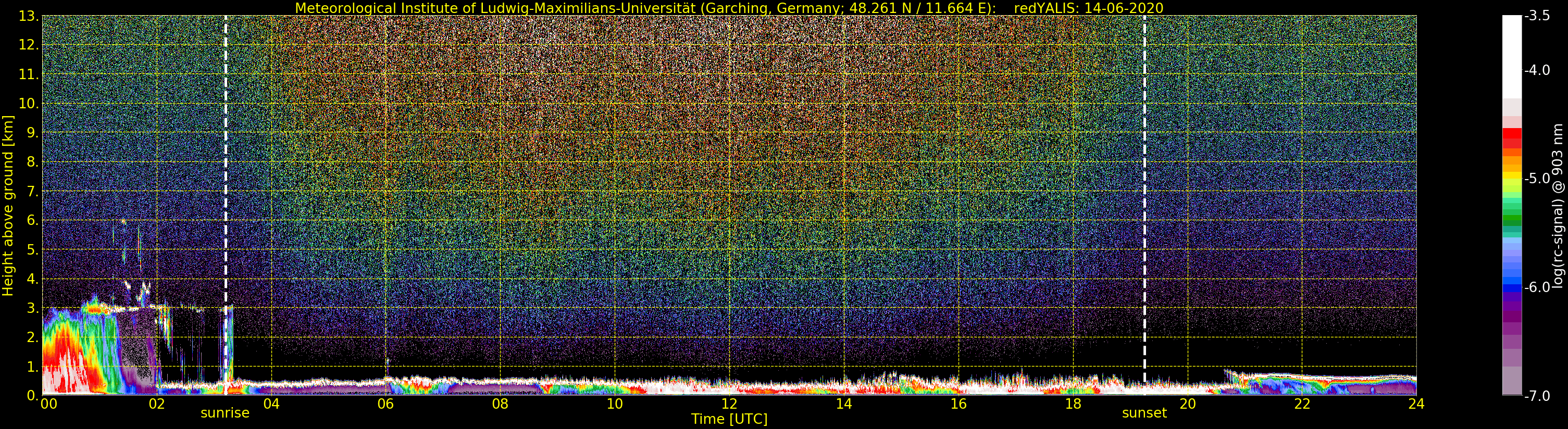Click the sunrise label below the axis
The width and height of the screenshot is (1568, 429).
coord(225,413)
